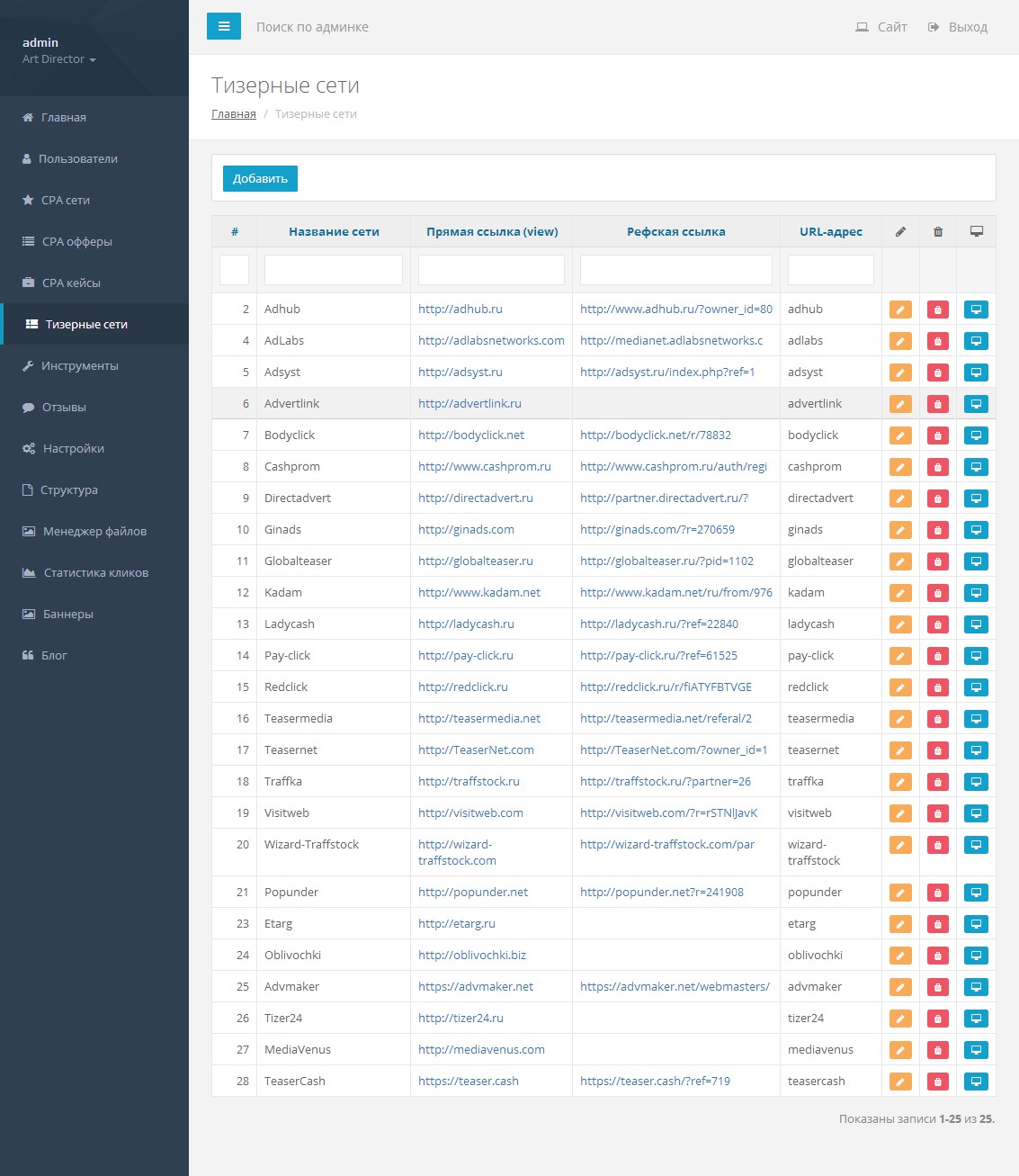Open Настройки in the sidebar
The width and height of the screenshot is (1019, 1176).
click(x=94, y=448)
